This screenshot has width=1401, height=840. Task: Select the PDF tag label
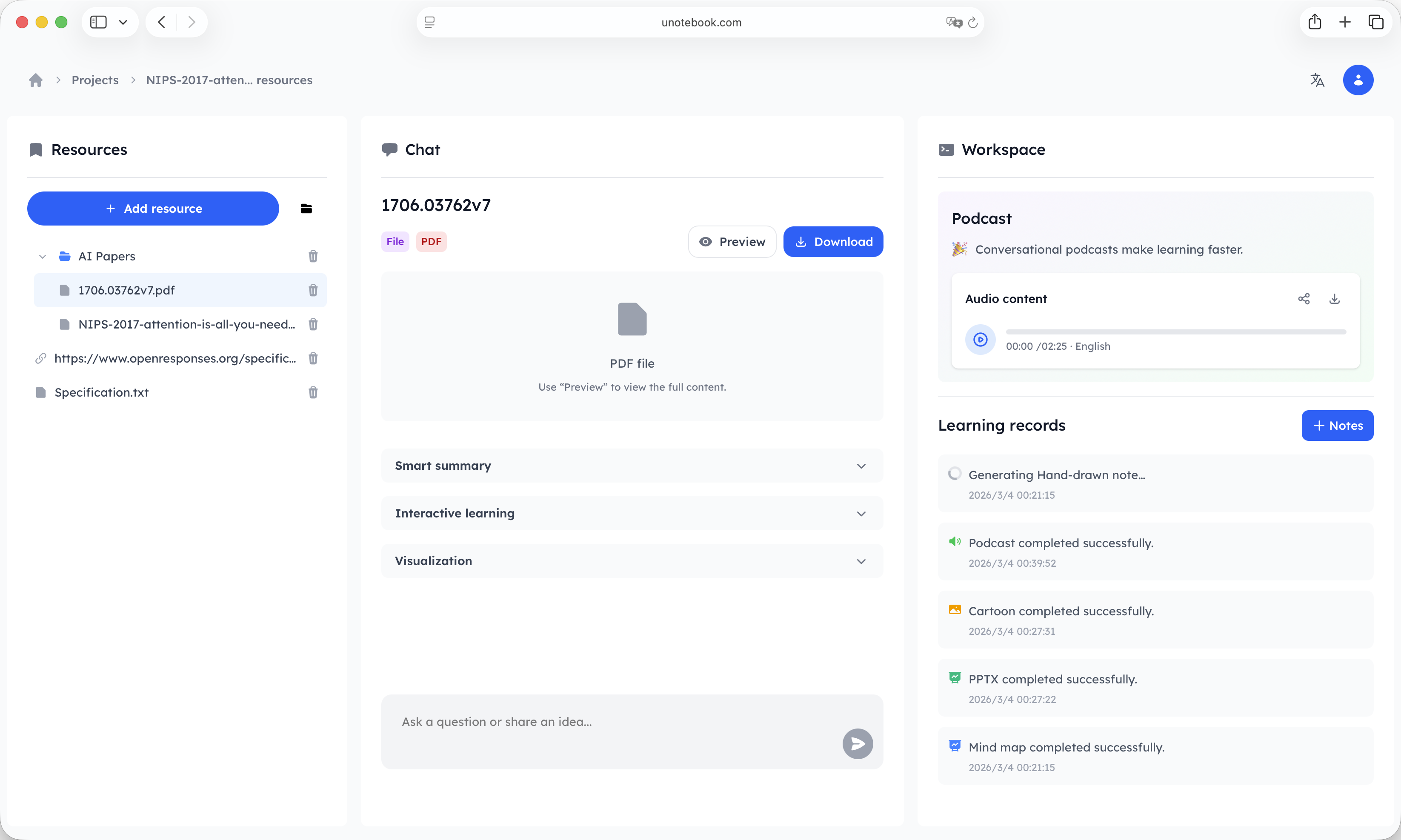432,242
